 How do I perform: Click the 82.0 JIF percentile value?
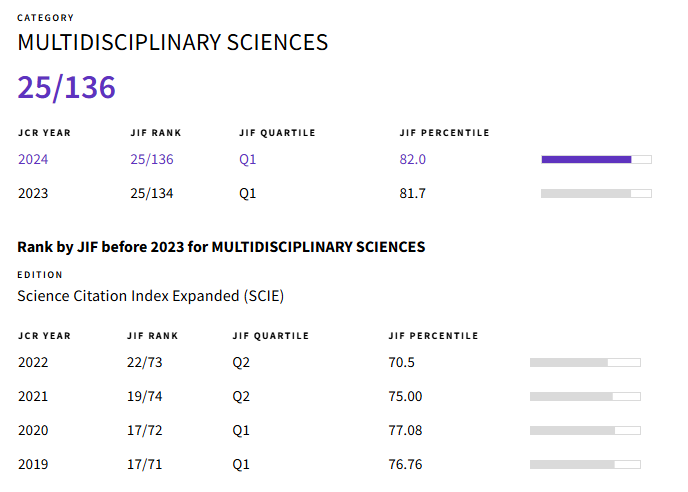coord(413,159)
